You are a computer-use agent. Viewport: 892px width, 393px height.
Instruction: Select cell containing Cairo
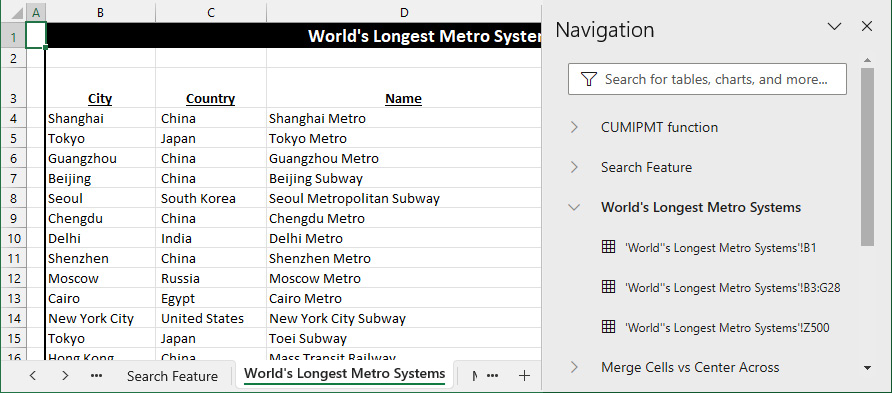(x=100, y=298)
